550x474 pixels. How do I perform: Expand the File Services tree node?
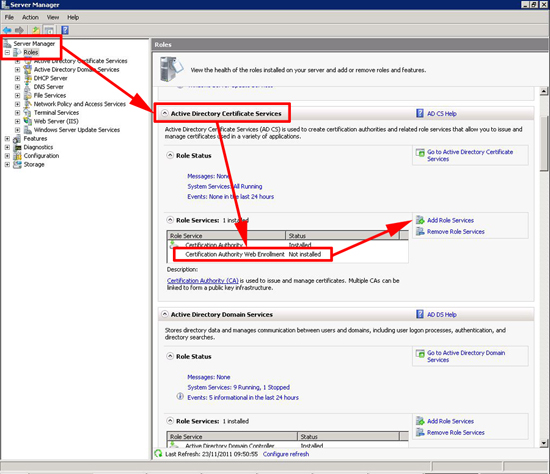click(x=17, y=95)
